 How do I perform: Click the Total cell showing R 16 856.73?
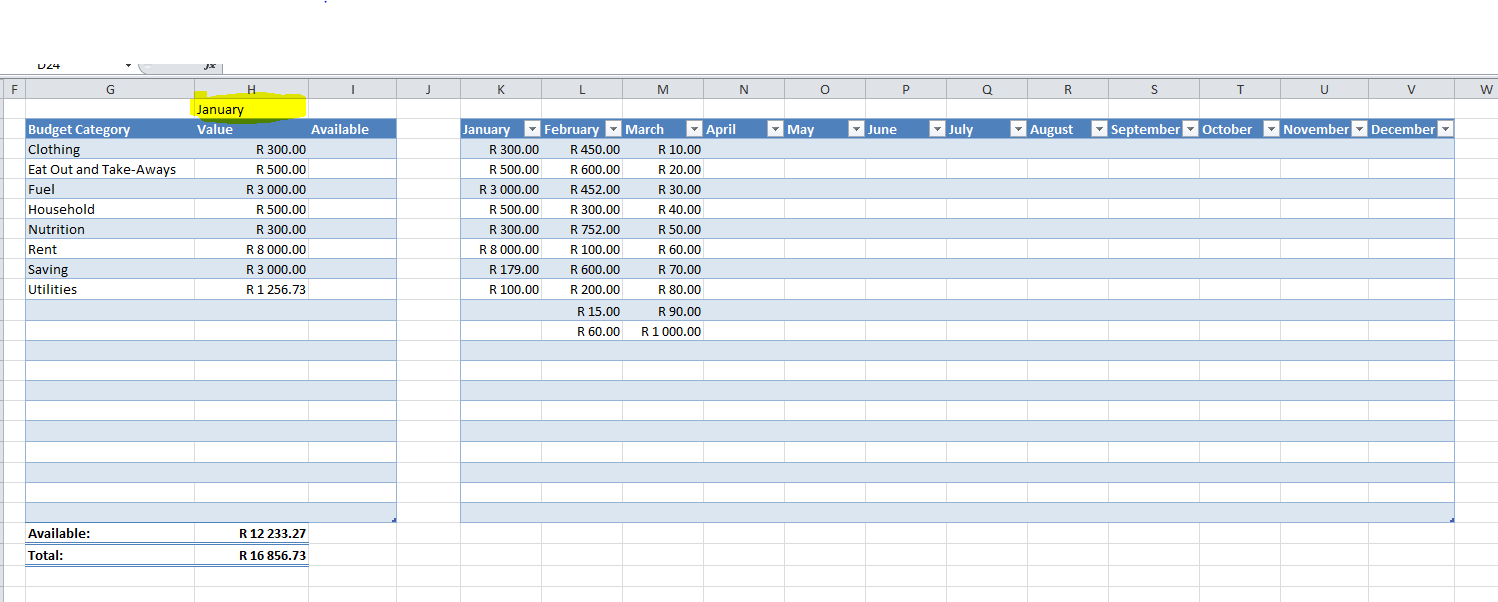pos(251,555)
